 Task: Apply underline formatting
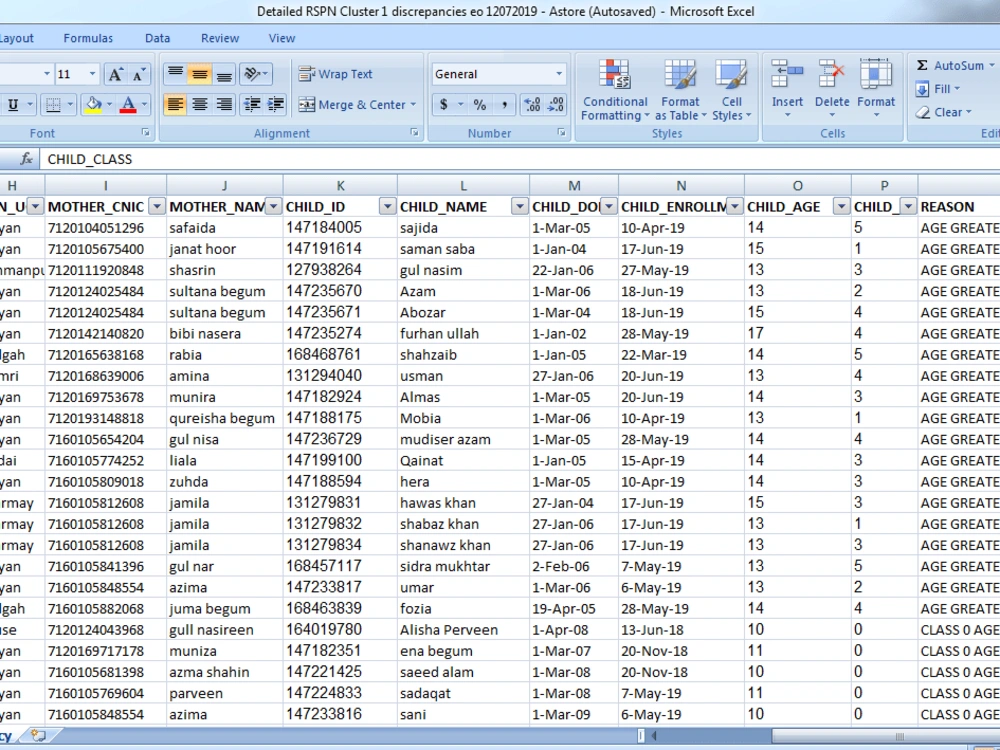pyautogui.click(x=13, y=105)
